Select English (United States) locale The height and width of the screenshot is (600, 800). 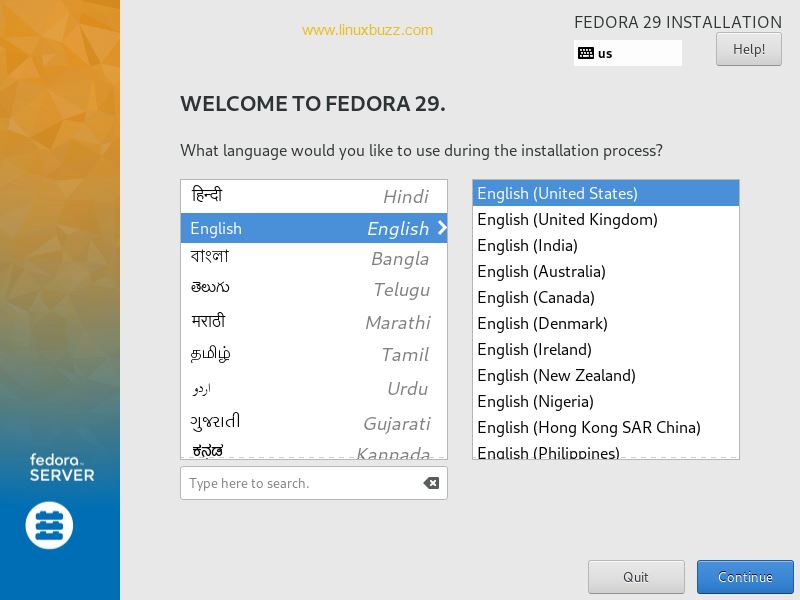click(606, 193)
